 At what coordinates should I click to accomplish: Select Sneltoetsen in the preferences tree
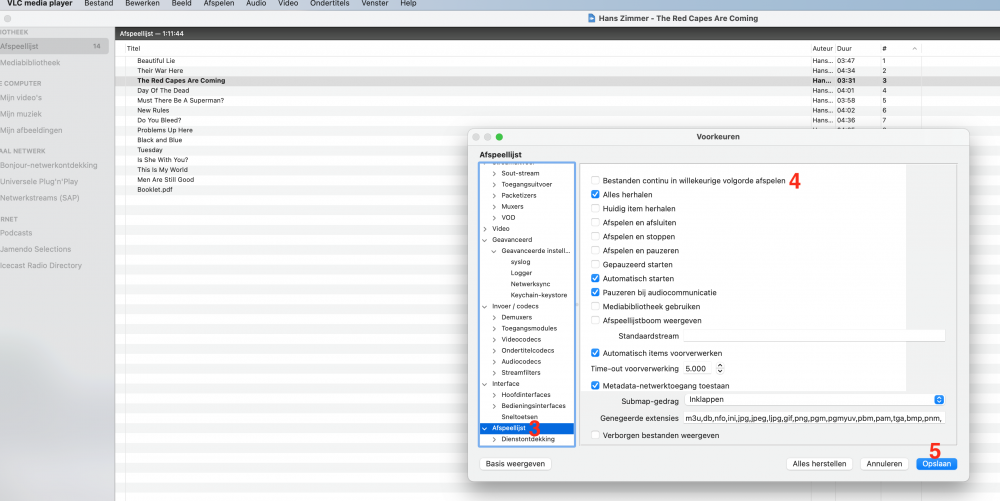[x=520, y=417]
